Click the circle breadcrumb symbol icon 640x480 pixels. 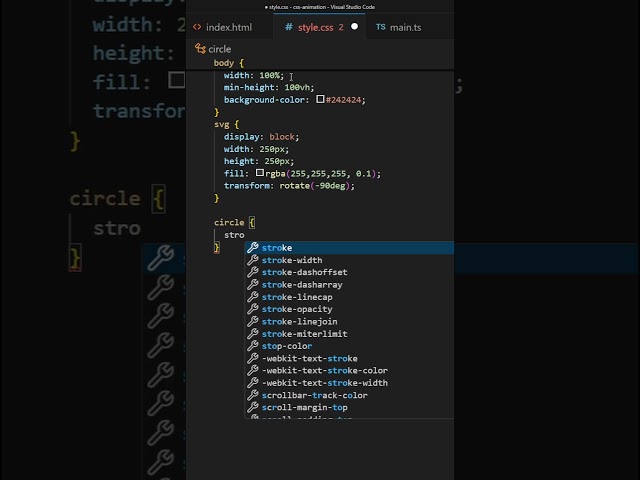[200, 49]
